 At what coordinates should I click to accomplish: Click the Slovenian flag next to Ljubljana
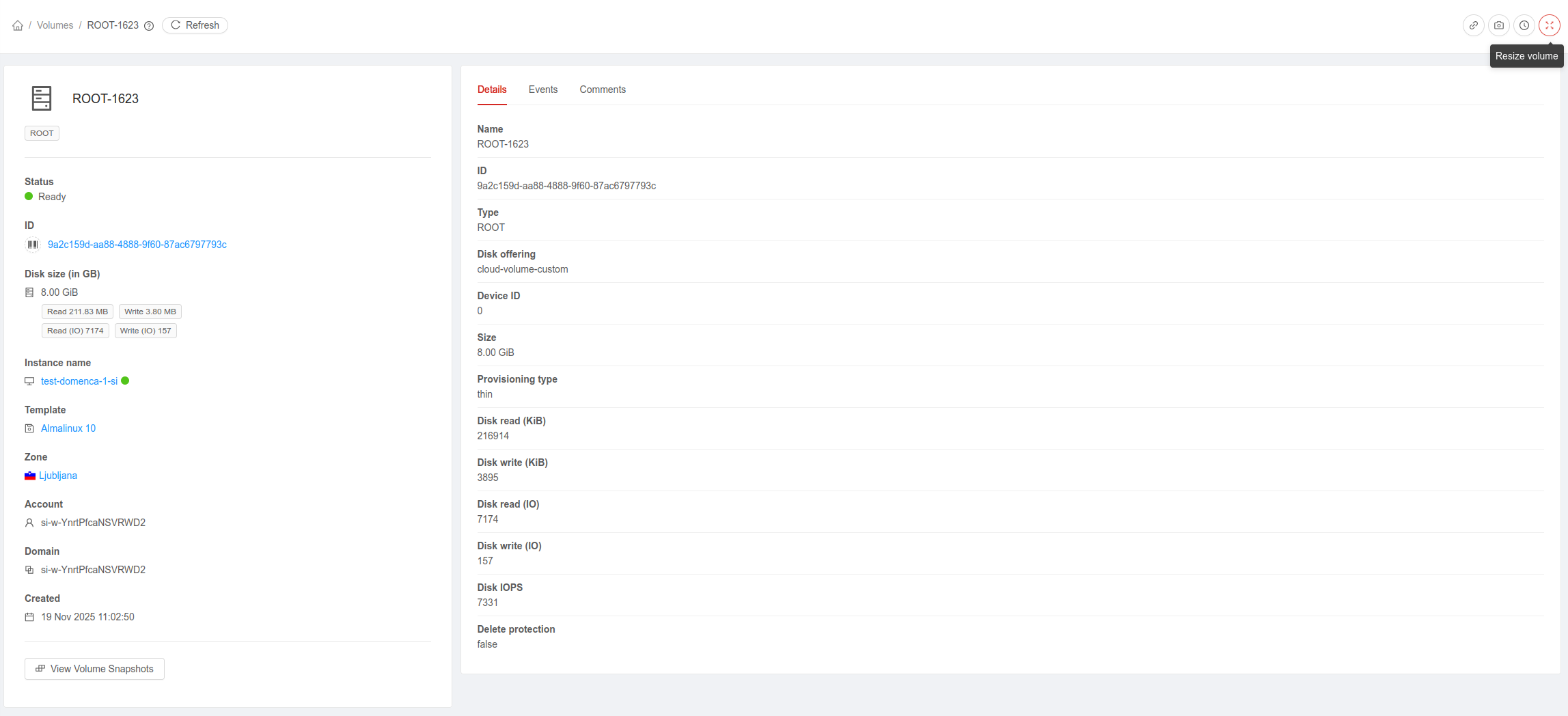pos(30,476)
